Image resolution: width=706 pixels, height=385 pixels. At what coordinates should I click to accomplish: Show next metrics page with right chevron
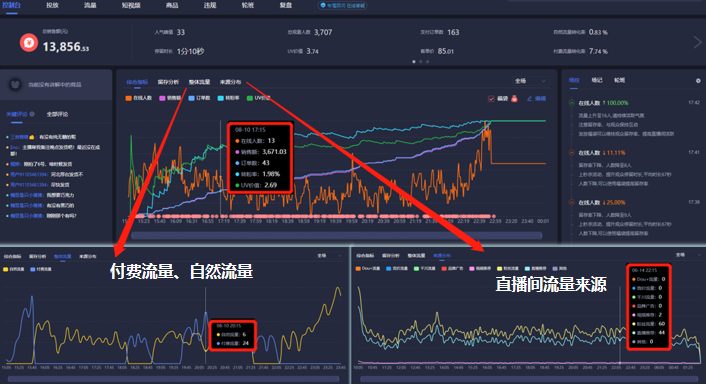697,42
